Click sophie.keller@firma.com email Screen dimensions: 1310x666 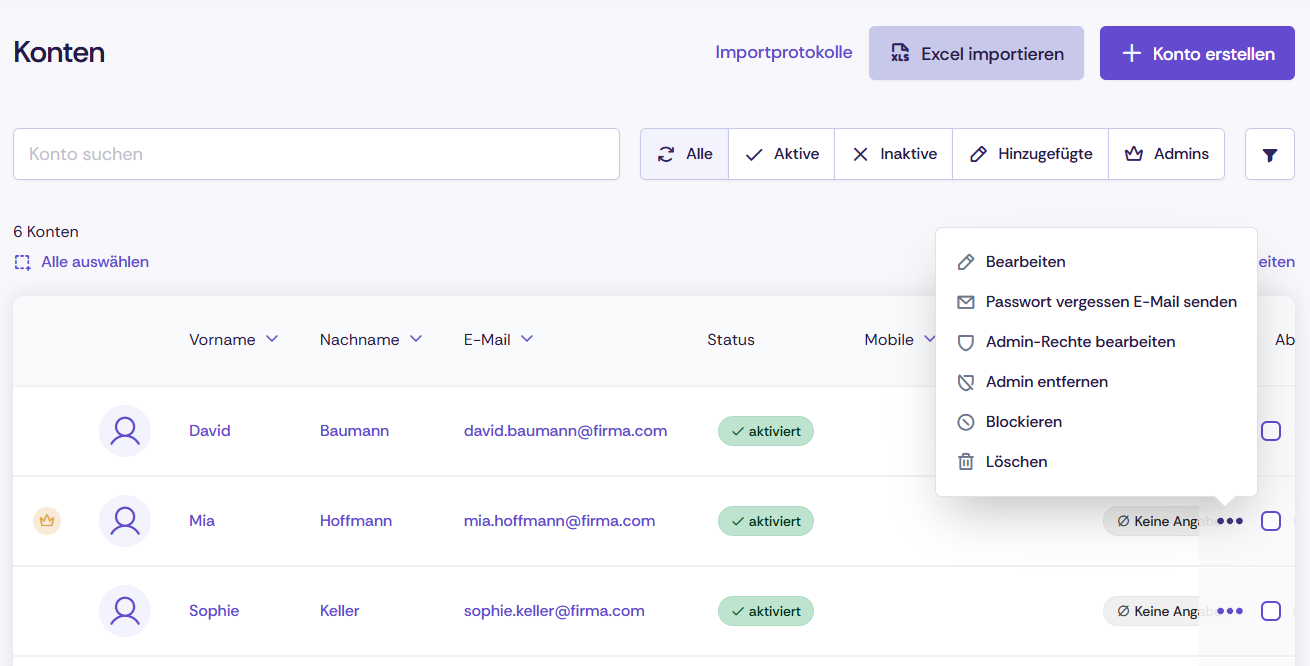(x=554, y=611)
